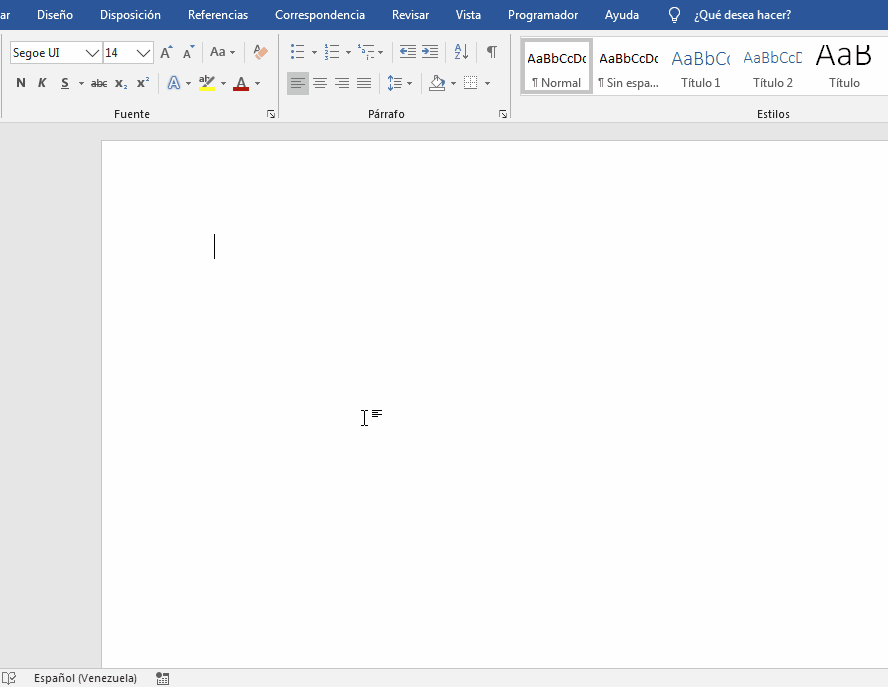Open the Fuente dialog launcher
The image size is (888, 687).
click(271, 114)
